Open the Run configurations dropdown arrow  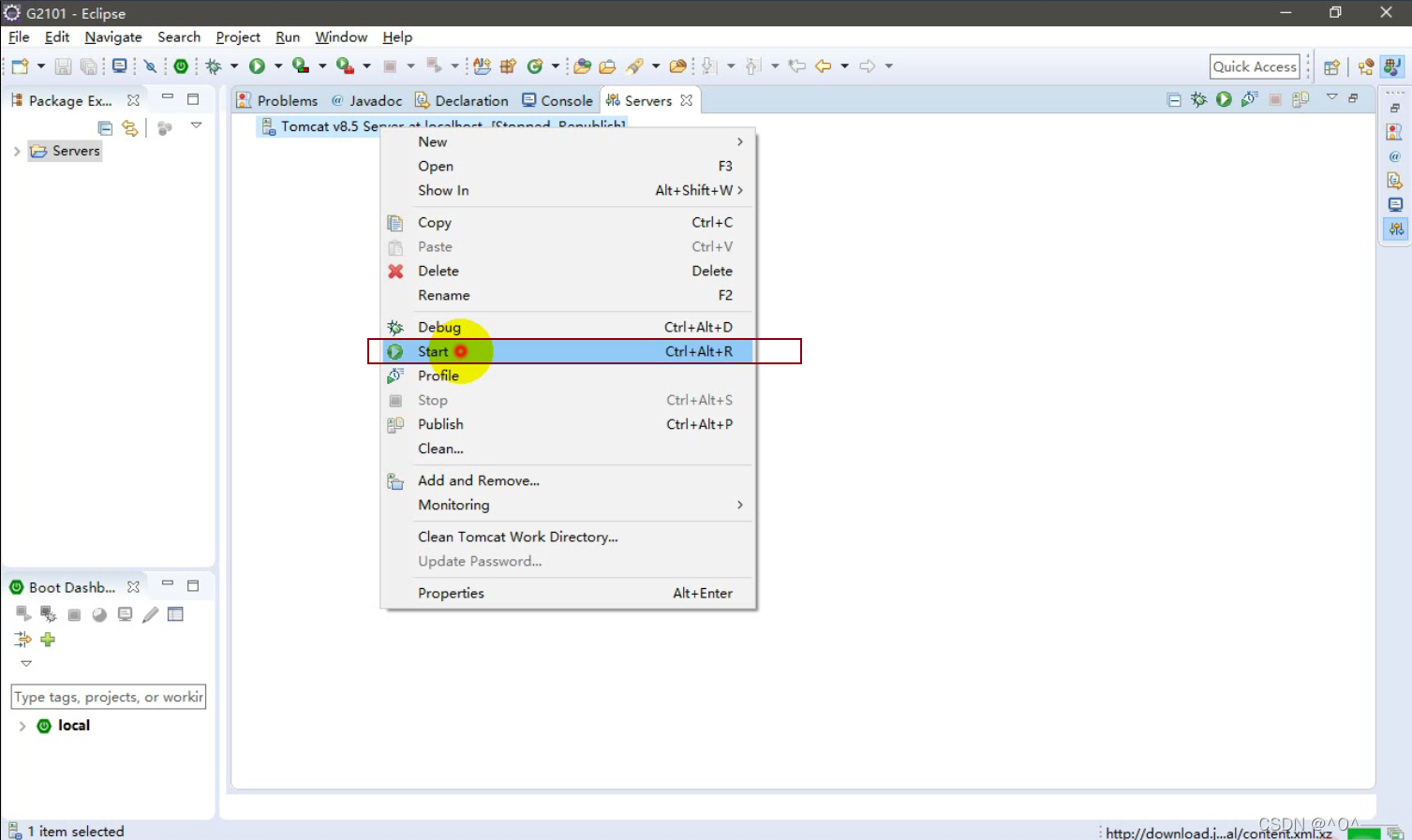click(x=277, y=66)
